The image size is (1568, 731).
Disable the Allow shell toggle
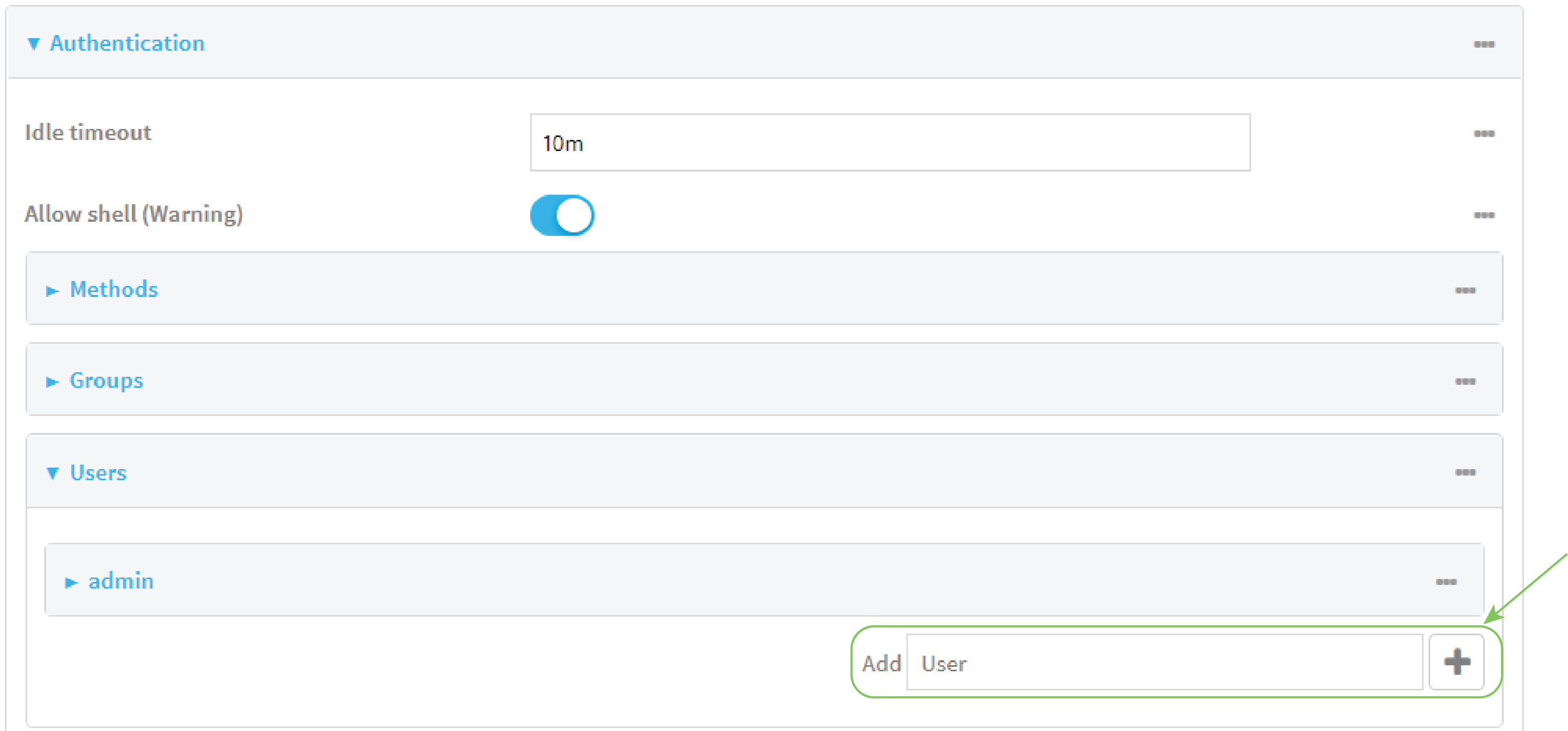point(562,215)
